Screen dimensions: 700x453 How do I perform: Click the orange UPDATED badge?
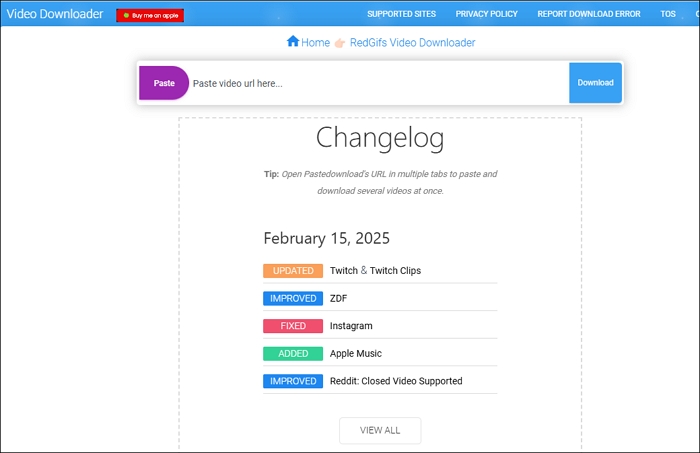(293, 271)
